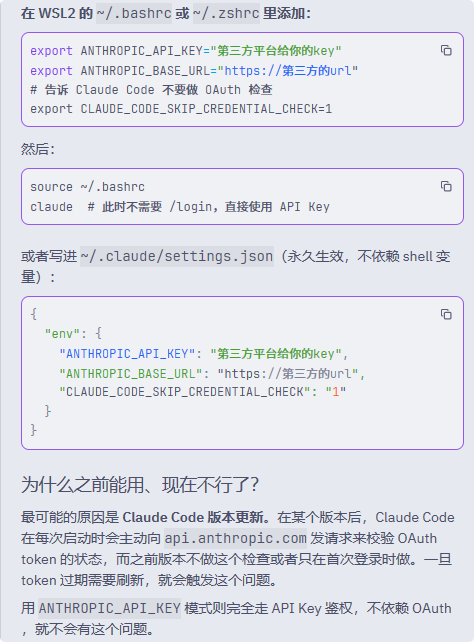Click the inline ~/.zshrc code snippet
Viewport: 474px width, 642px height.
coord(226,14)
